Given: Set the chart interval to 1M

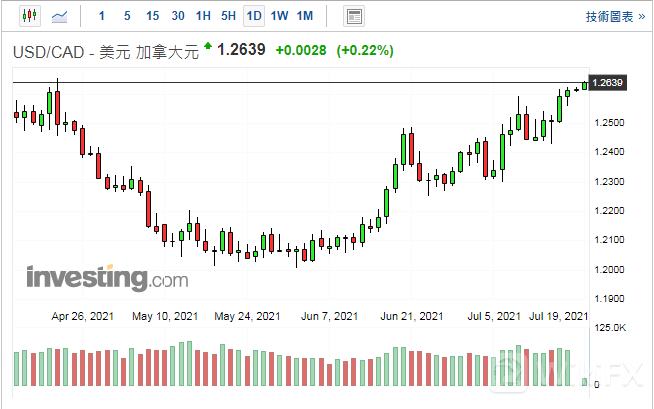Looking at the screenshot, I should [x=305, y=16].
